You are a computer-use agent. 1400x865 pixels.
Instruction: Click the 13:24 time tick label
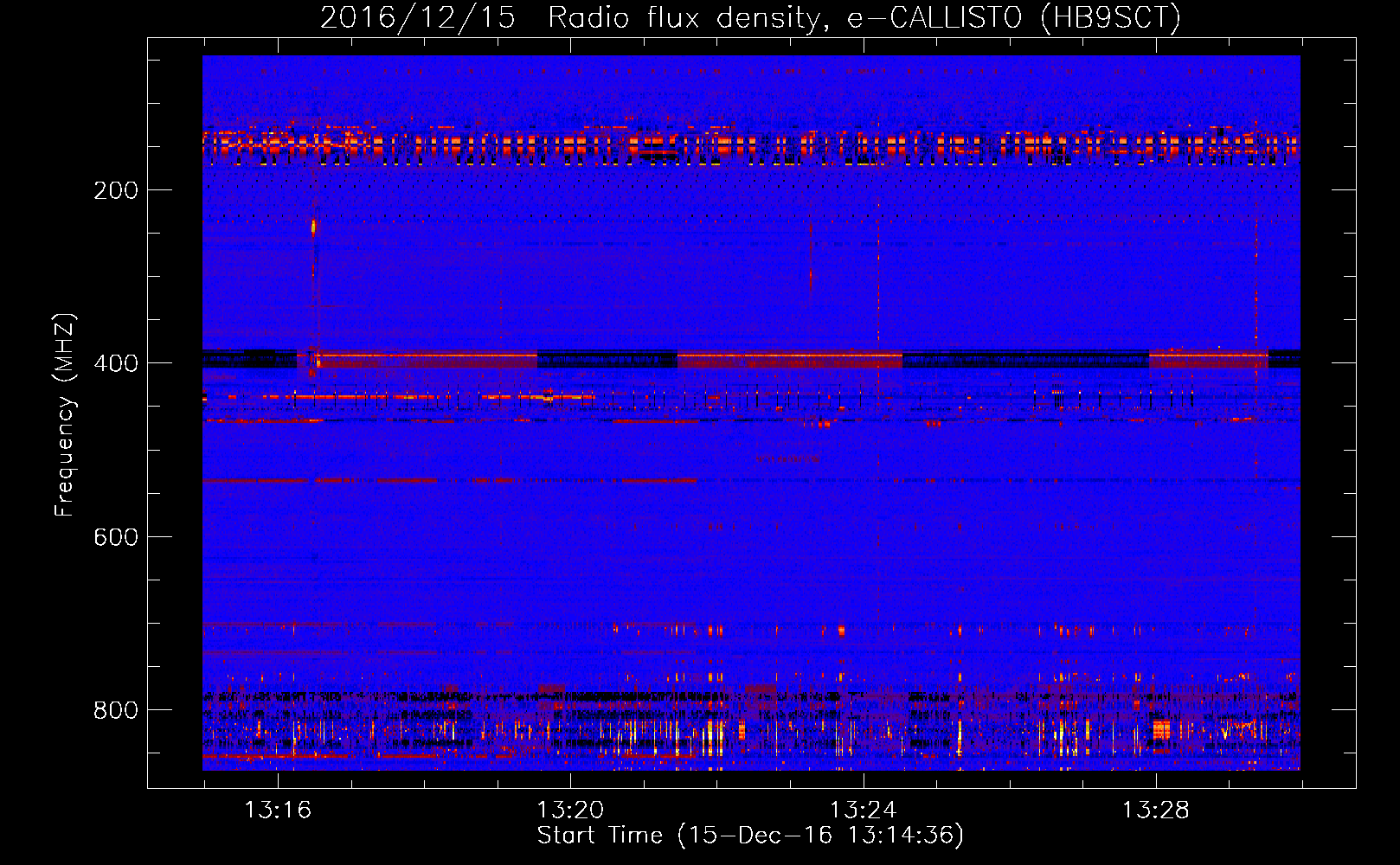(x=864, y=811)
